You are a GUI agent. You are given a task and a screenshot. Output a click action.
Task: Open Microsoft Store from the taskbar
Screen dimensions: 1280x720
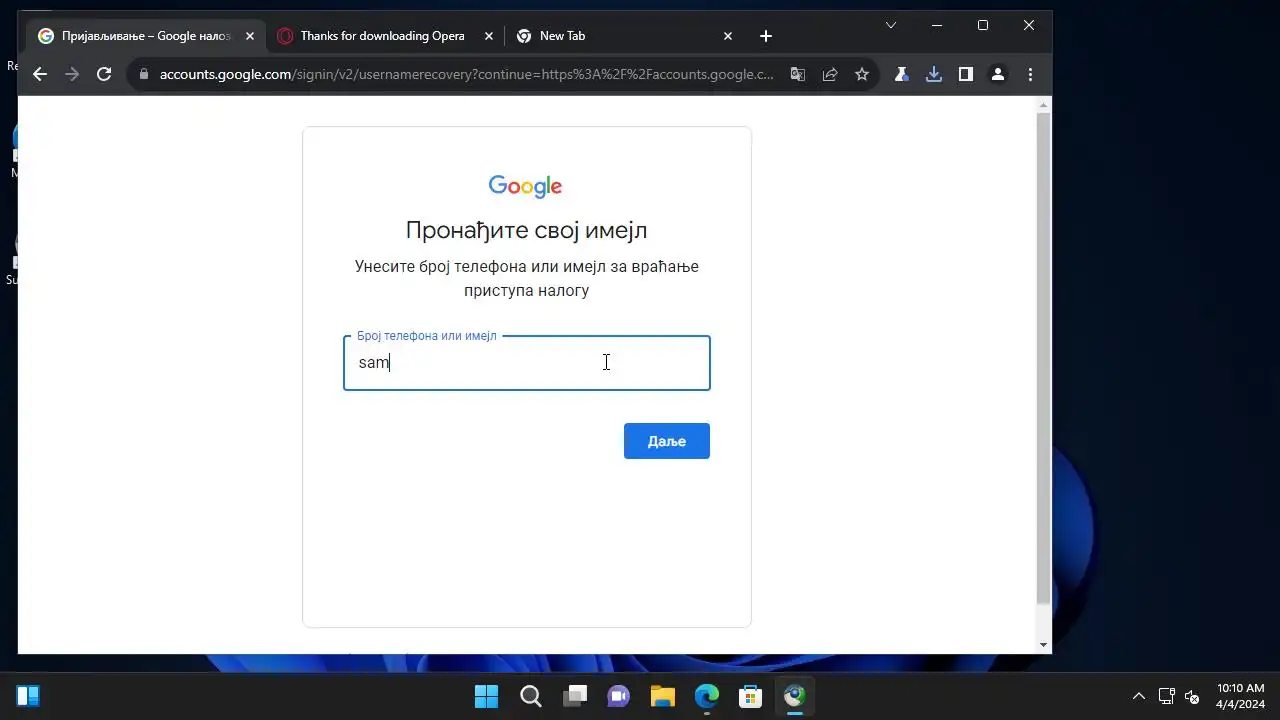(751, 696)
